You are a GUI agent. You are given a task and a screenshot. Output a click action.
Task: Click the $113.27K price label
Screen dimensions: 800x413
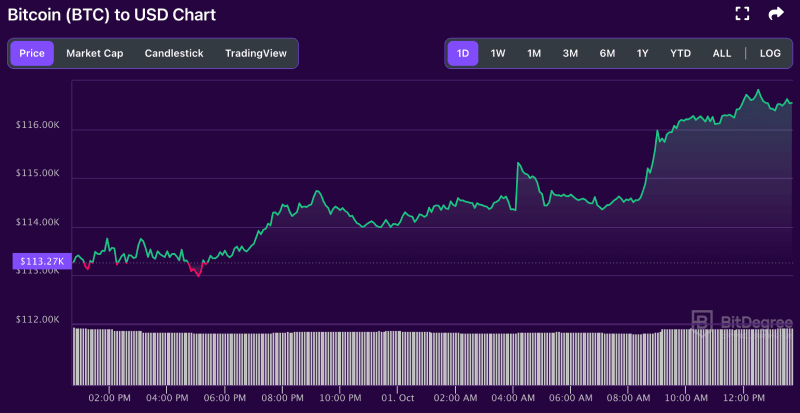point(40,261)
